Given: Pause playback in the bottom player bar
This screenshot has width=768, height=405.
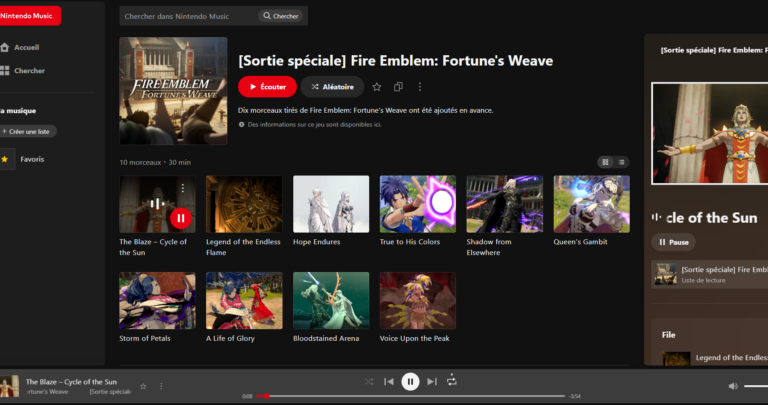Looking at the screenshot, I should point(410,381).
